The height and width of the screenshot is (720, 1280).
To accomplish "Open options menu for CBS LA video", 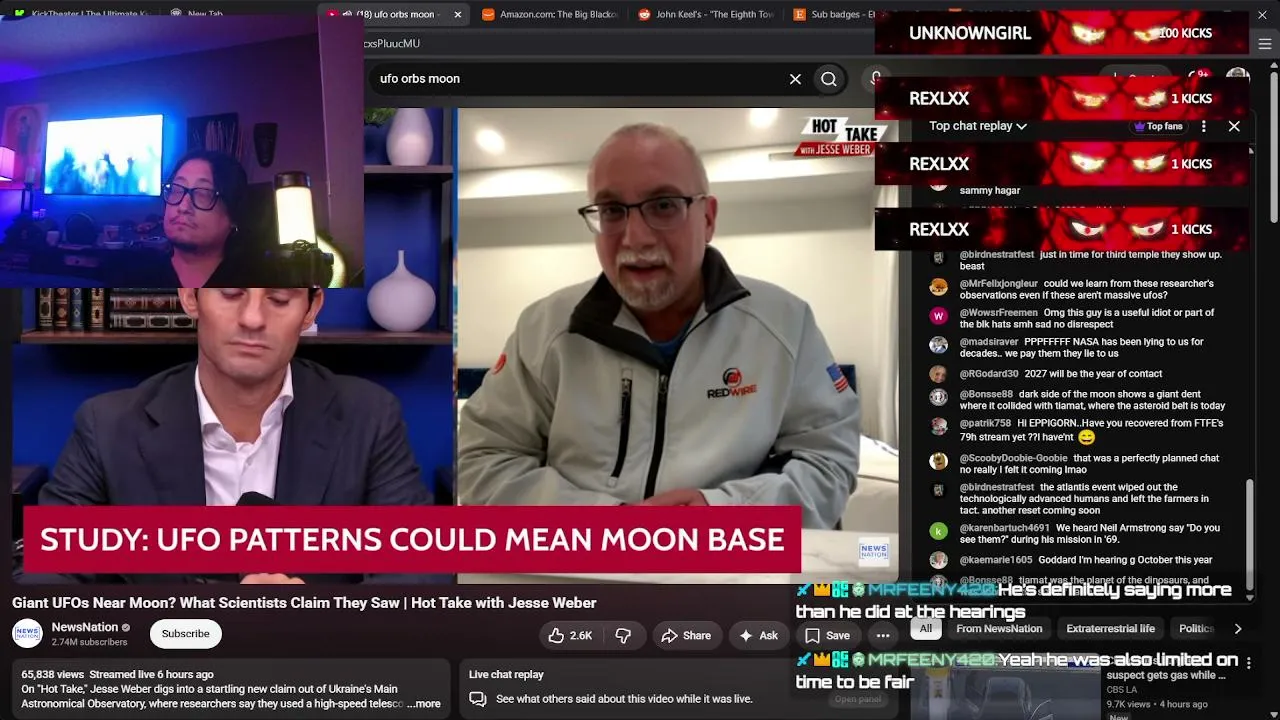I will tap(1248, 662).
